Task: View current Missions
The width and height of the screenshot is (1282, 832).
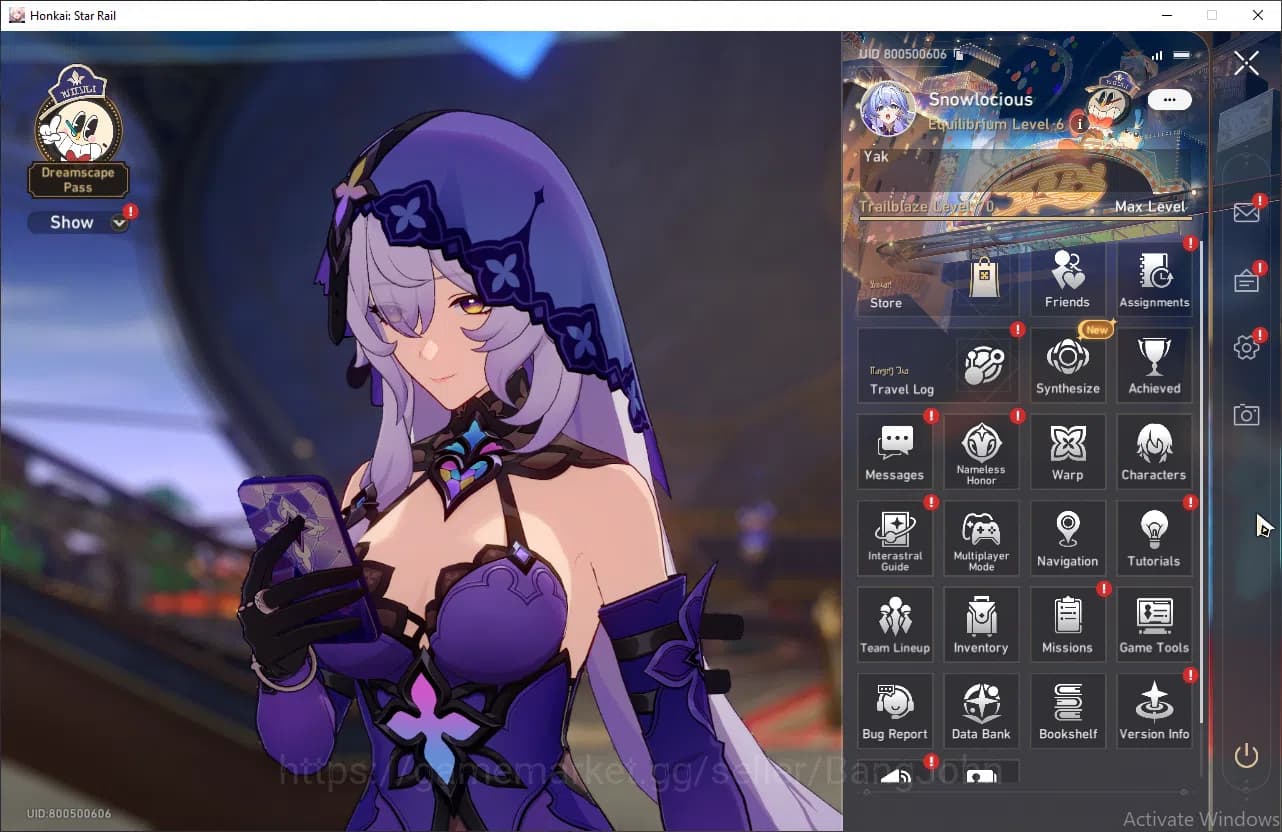Action: coord(1068,625)
